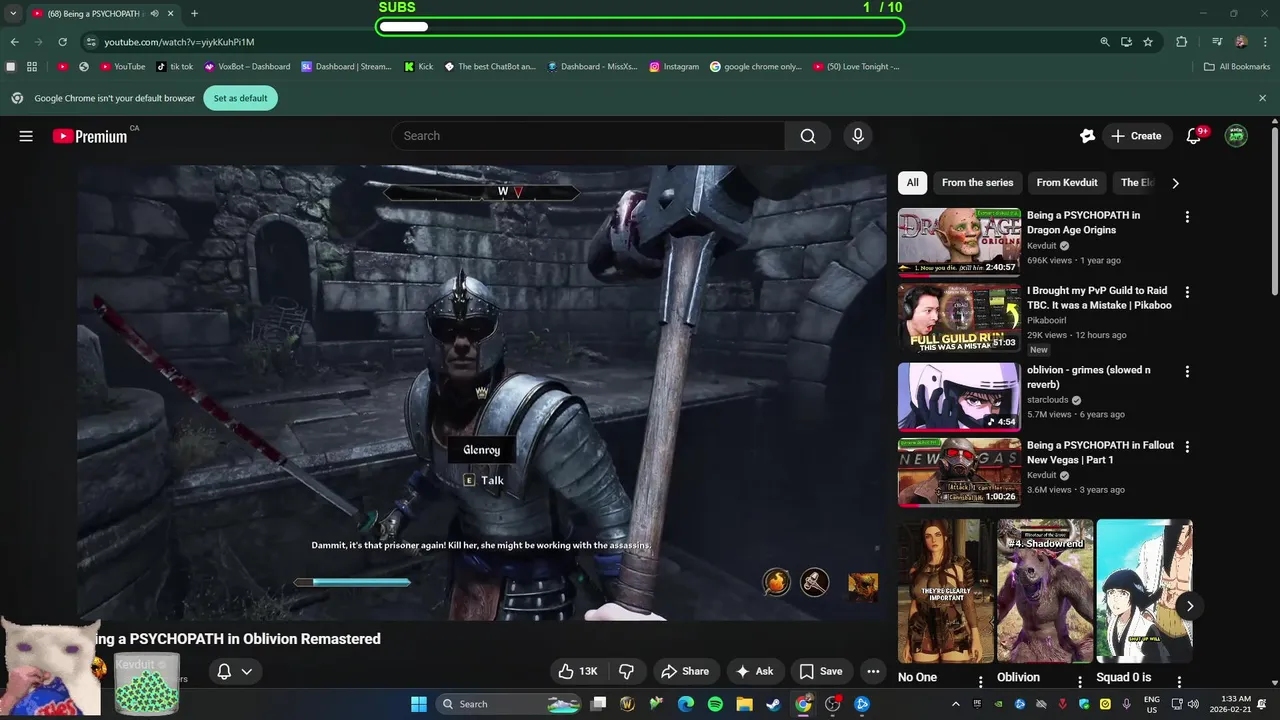This screenshot has height=720, width=1280.
Task: Open the Pikaboo PvP Guild video title
Action: click(x=1098, y=298)
